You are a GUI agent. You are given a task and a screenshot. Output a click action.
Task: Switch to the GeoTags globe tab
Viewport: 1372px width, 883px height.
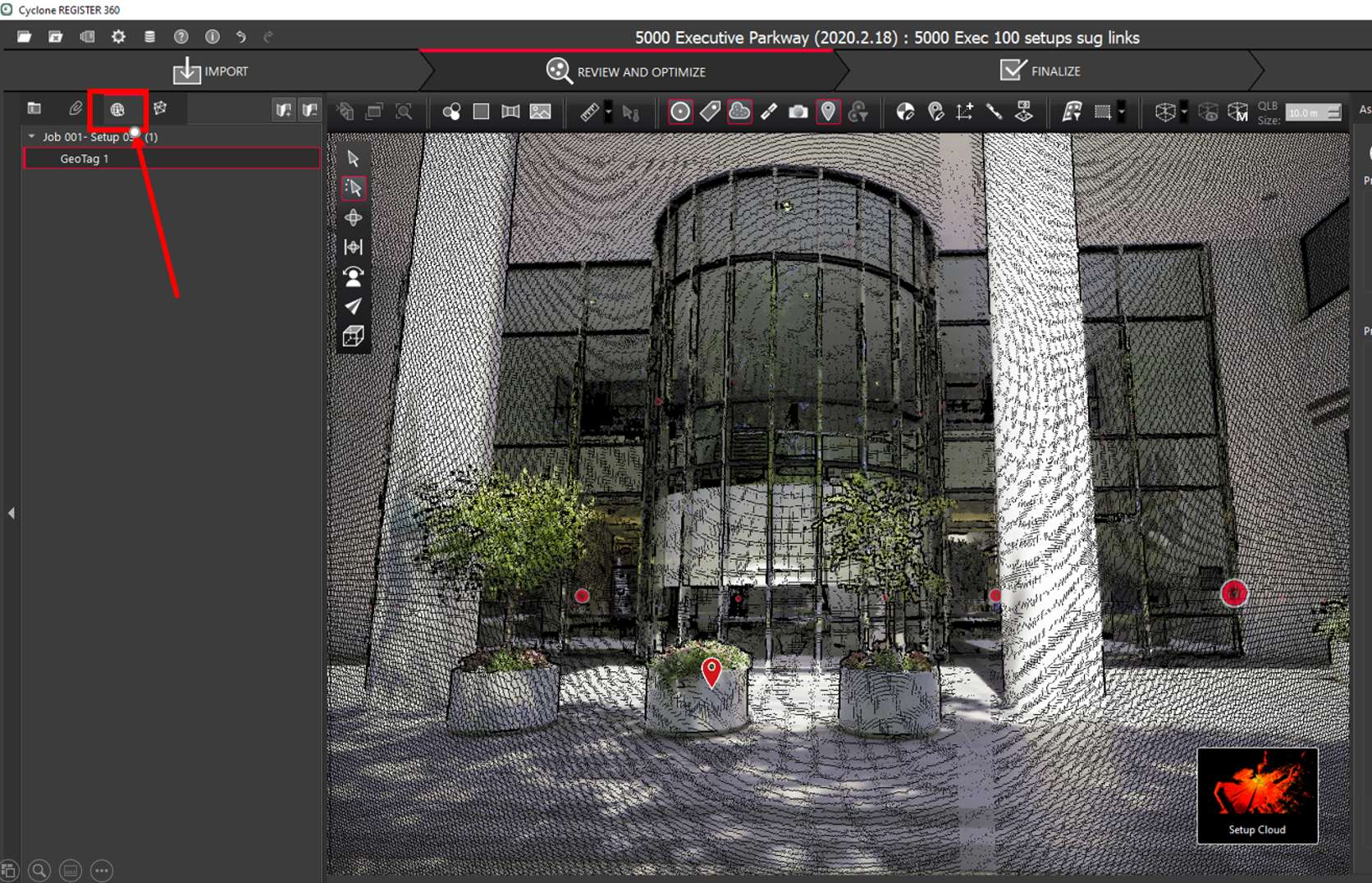[x=117, y=109]
